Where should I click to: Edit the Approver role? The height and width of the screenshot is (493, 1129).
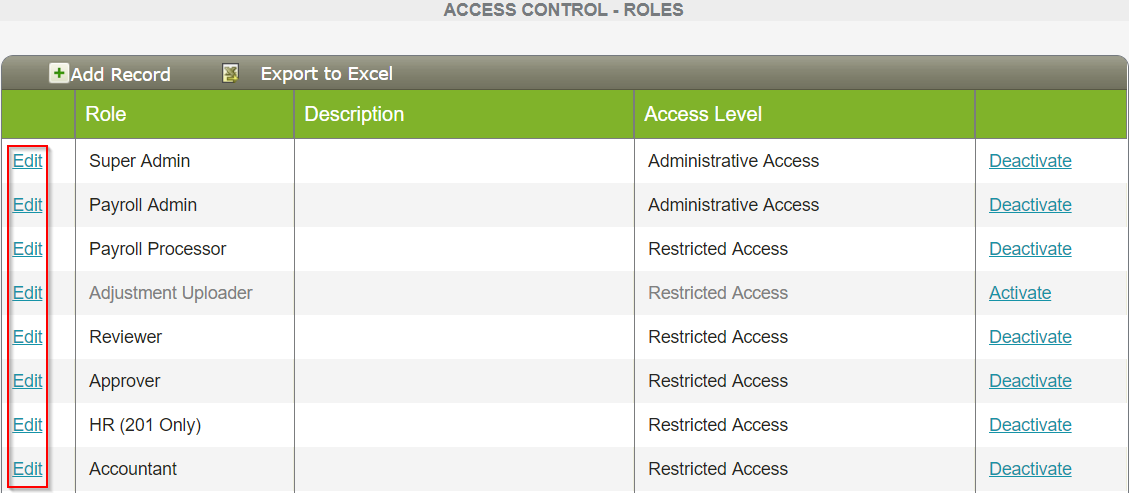27,381
